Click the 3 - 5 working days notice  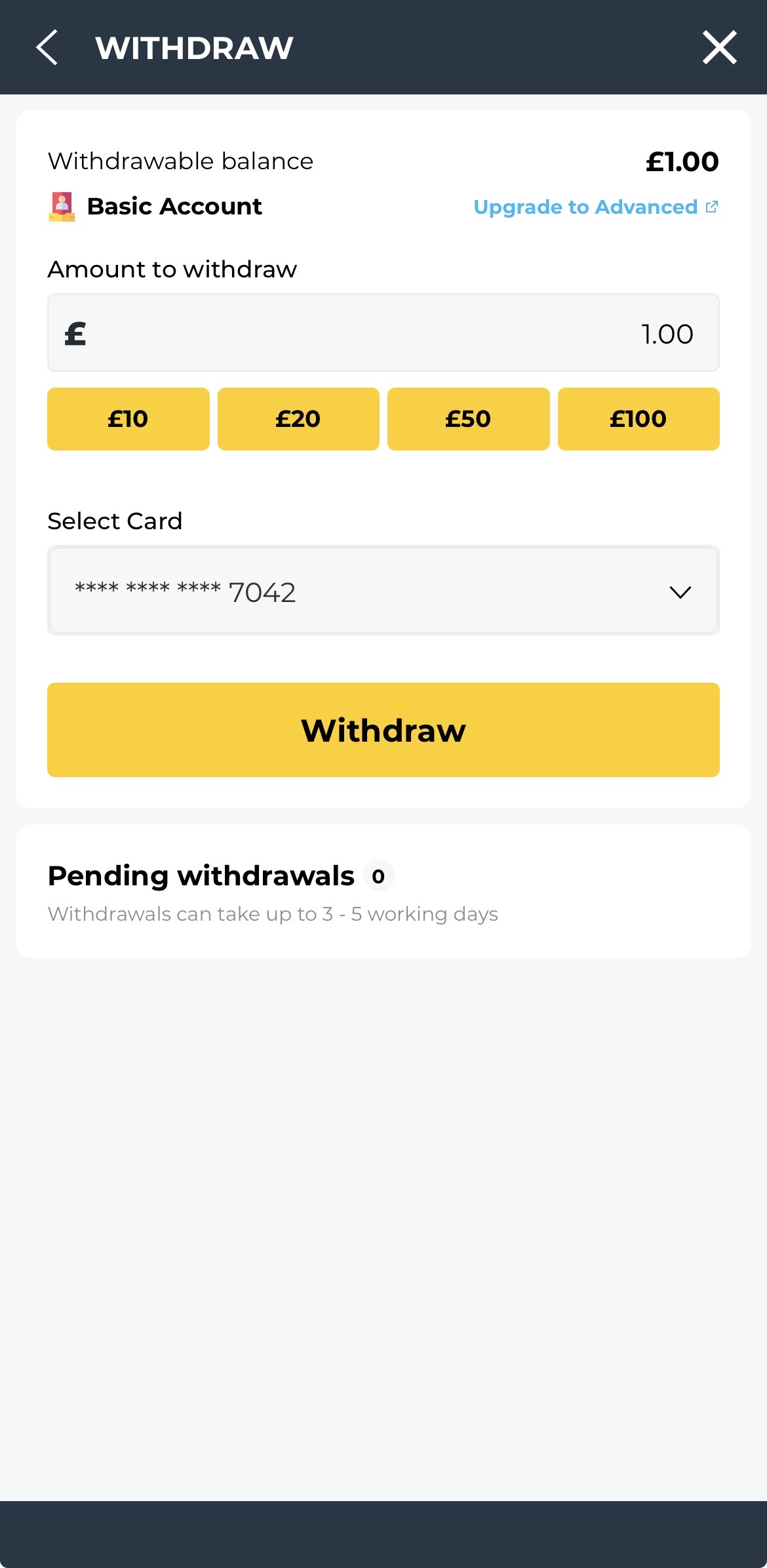pos(273,914)
